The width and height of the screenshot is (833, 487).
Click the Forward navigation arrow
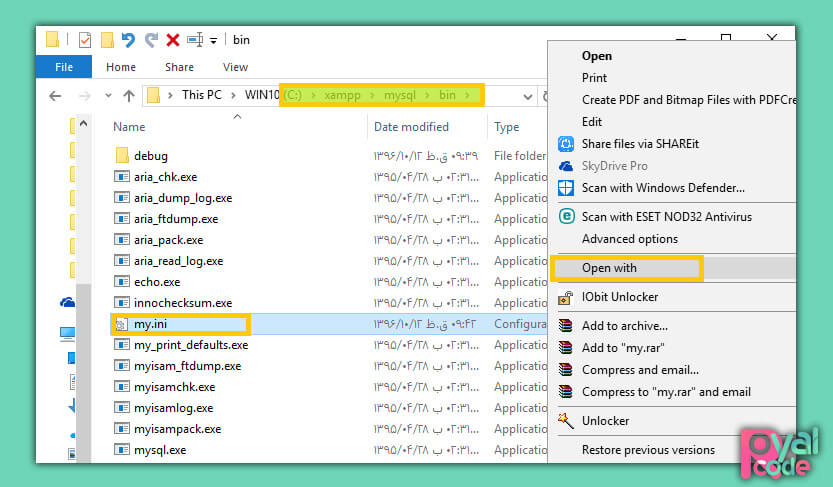click(x=84, y=96)
